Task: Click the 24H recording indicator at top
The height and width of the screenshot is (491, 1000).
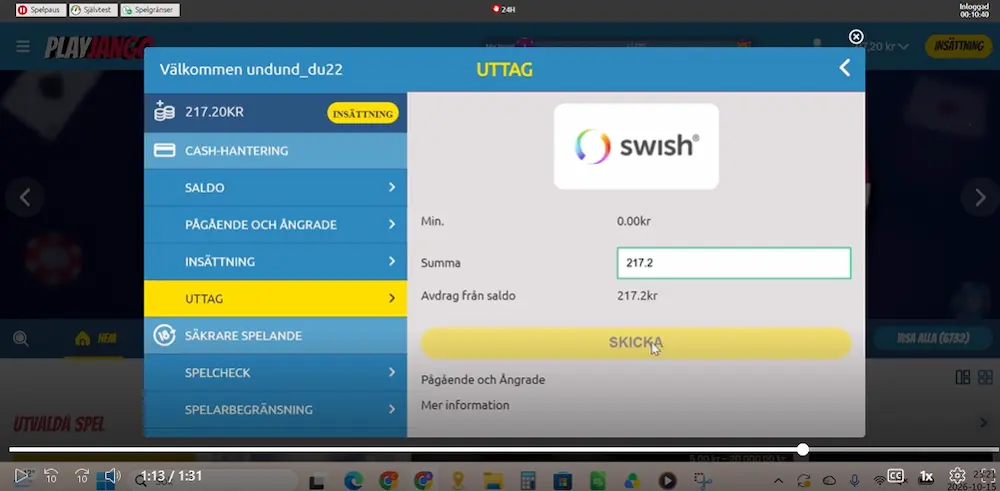Action: click(504, 10)
